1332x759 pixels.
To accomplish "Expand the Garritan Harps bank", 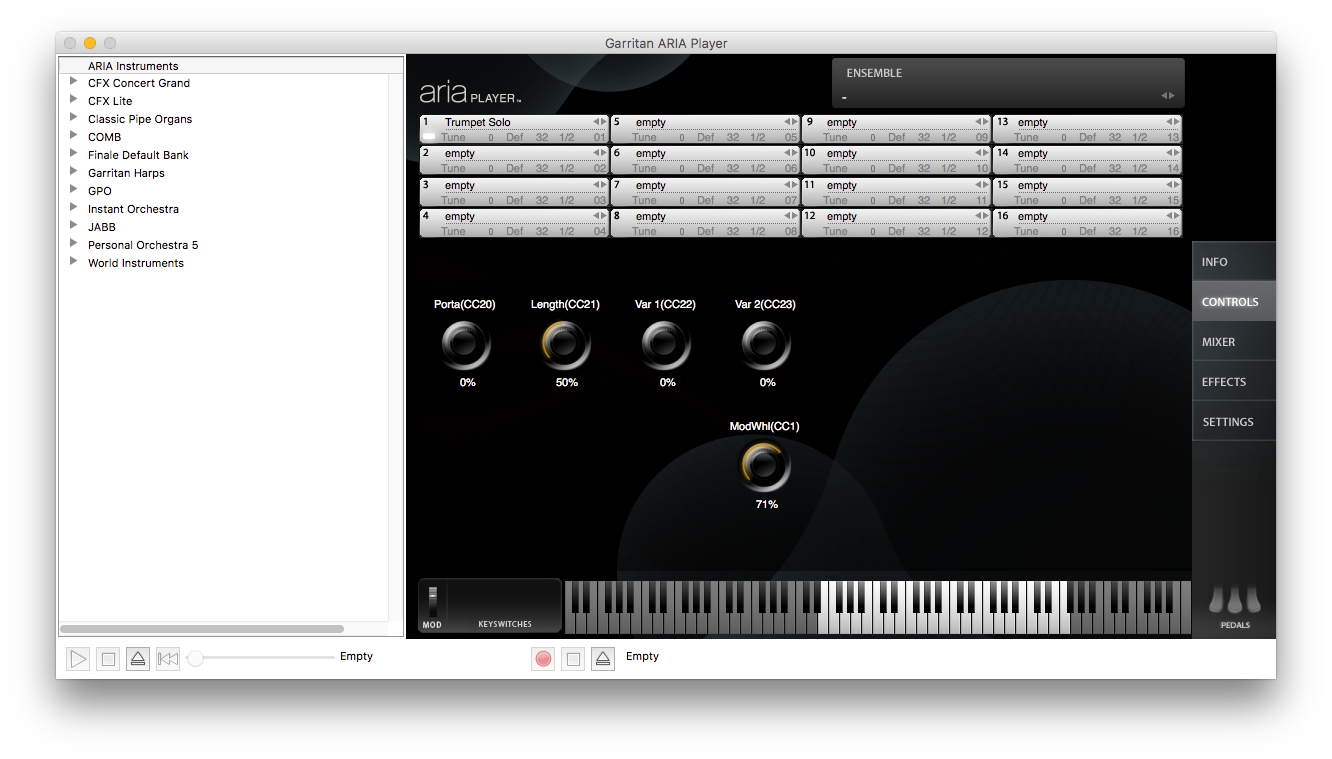I will 74,172.
